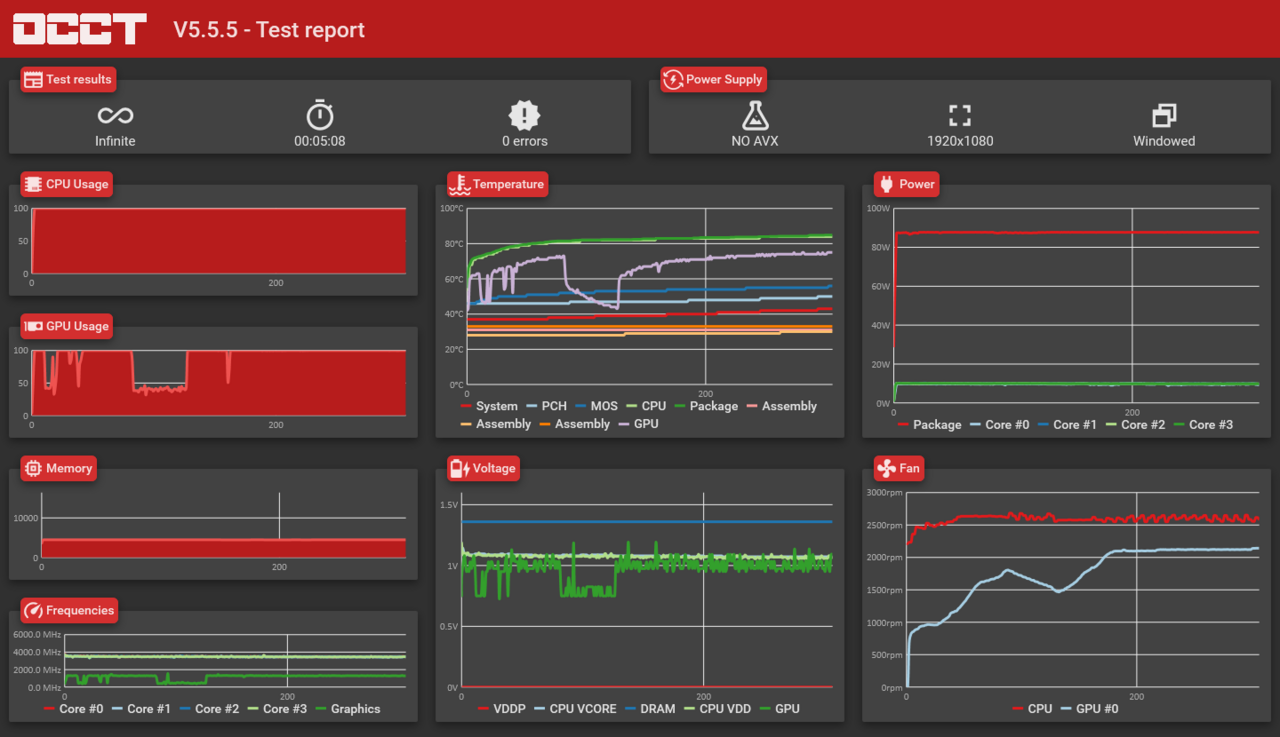Viewport: 1280px width, 737px height.
Task: Click the Temperature header label
Action: click(508, 184)
